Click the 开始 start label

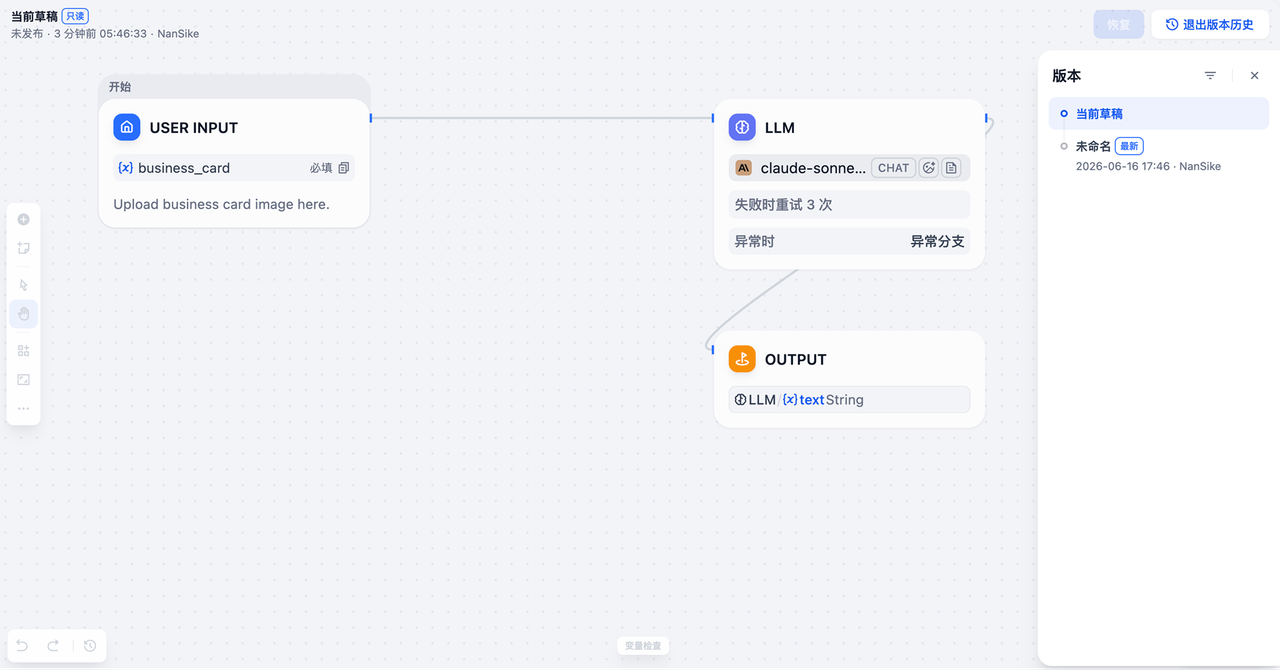point(120,87)
